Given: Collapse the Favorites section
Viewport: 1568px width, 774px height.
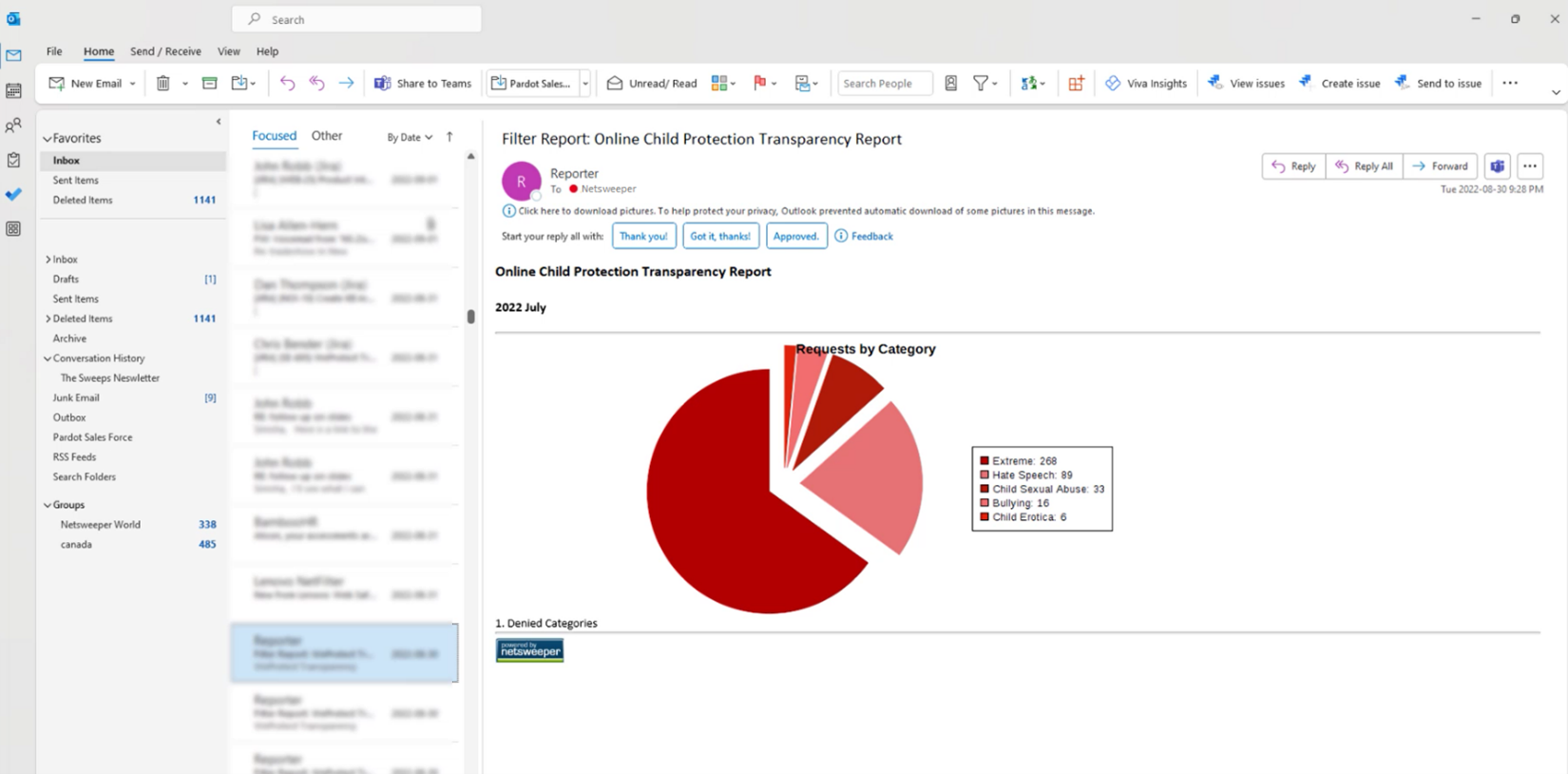Looking at the screenshot, I should pos(48,139).
